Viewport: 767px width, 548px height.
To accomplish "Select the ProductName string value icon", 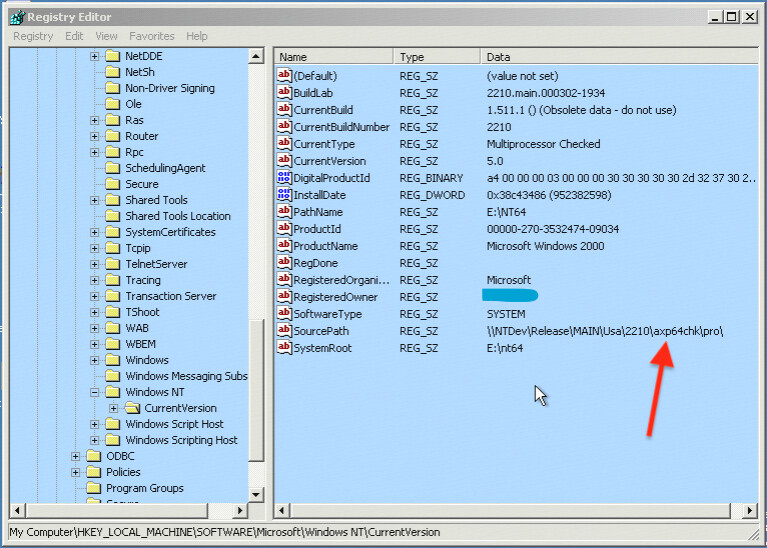I will point(283,246).
